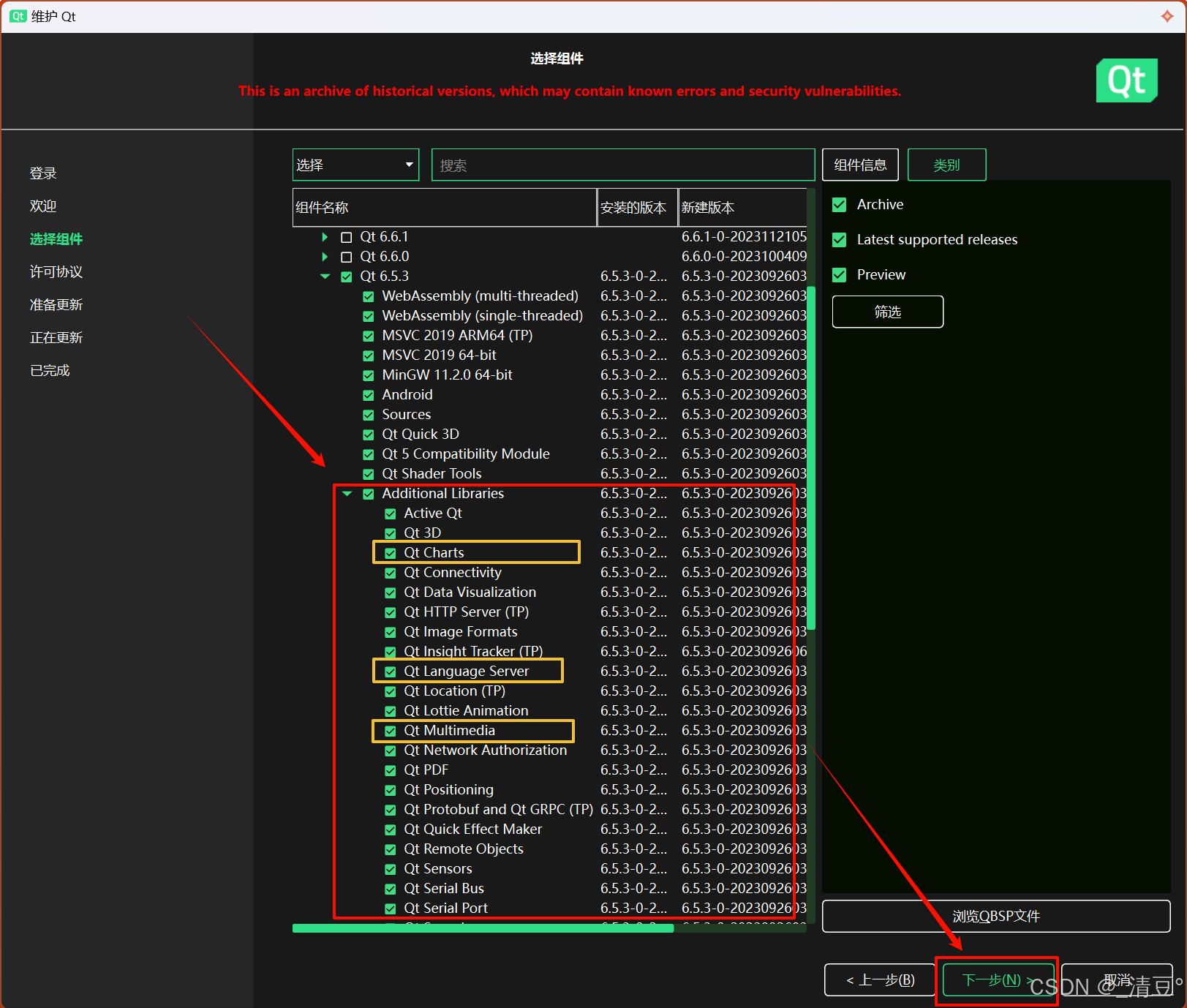Screen dimensions: 1187x1008
Task: Uncheck Qt 3D checkbox
Action: (391, 533)
